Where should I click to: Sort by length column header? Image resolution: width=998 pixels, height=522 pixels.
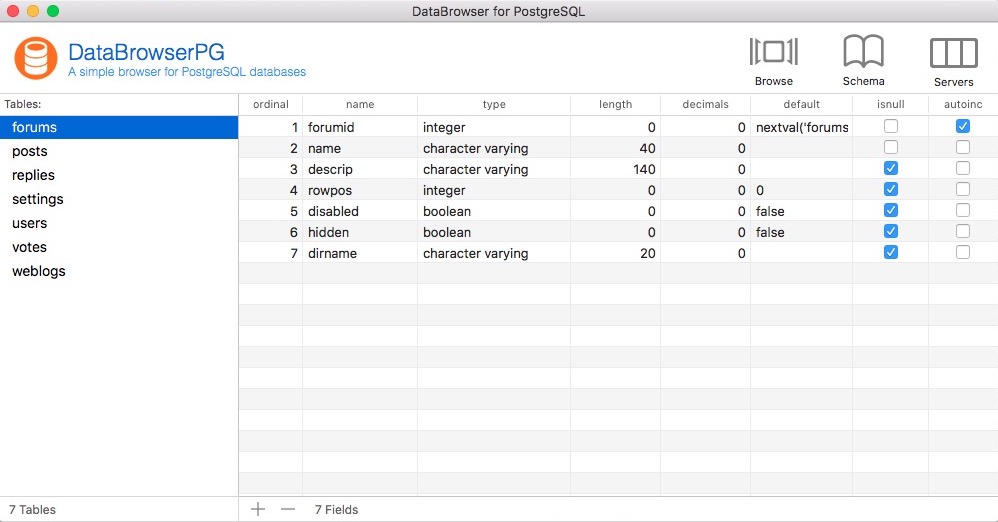click(x=615, y=104)
